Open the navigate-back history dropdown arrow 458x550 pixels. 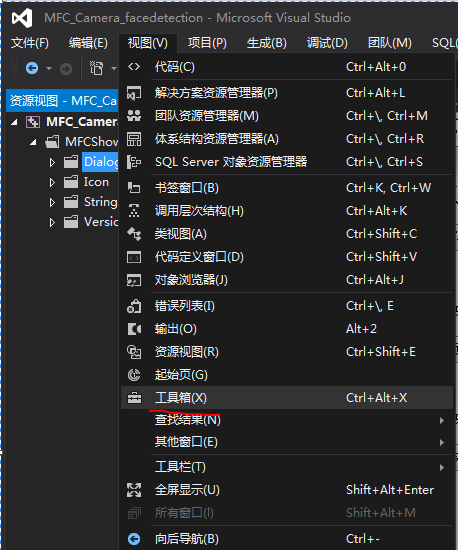tap(49, 68)
